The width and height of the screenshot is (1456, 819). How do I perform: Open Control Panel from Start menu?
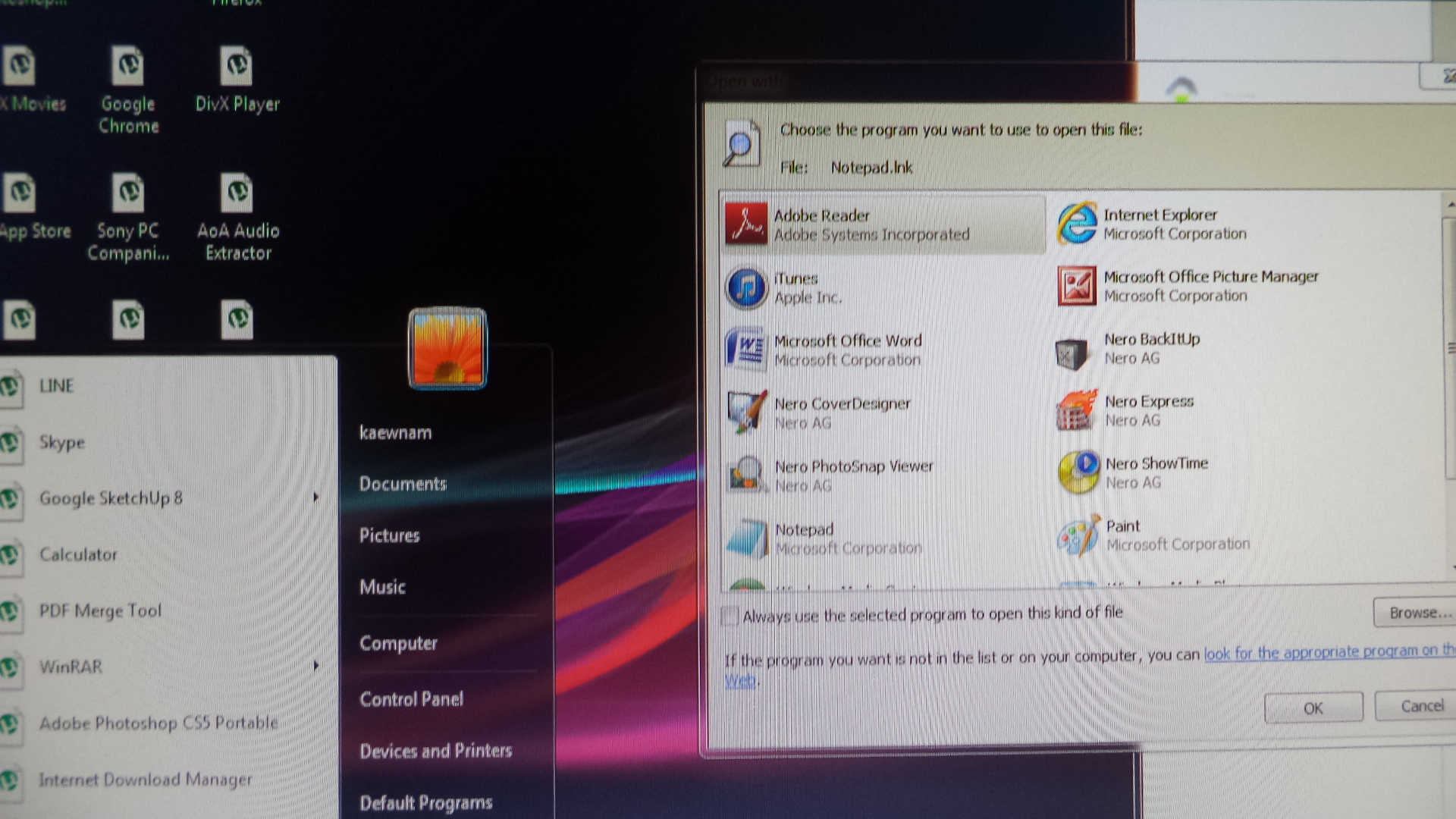point(411,699)
